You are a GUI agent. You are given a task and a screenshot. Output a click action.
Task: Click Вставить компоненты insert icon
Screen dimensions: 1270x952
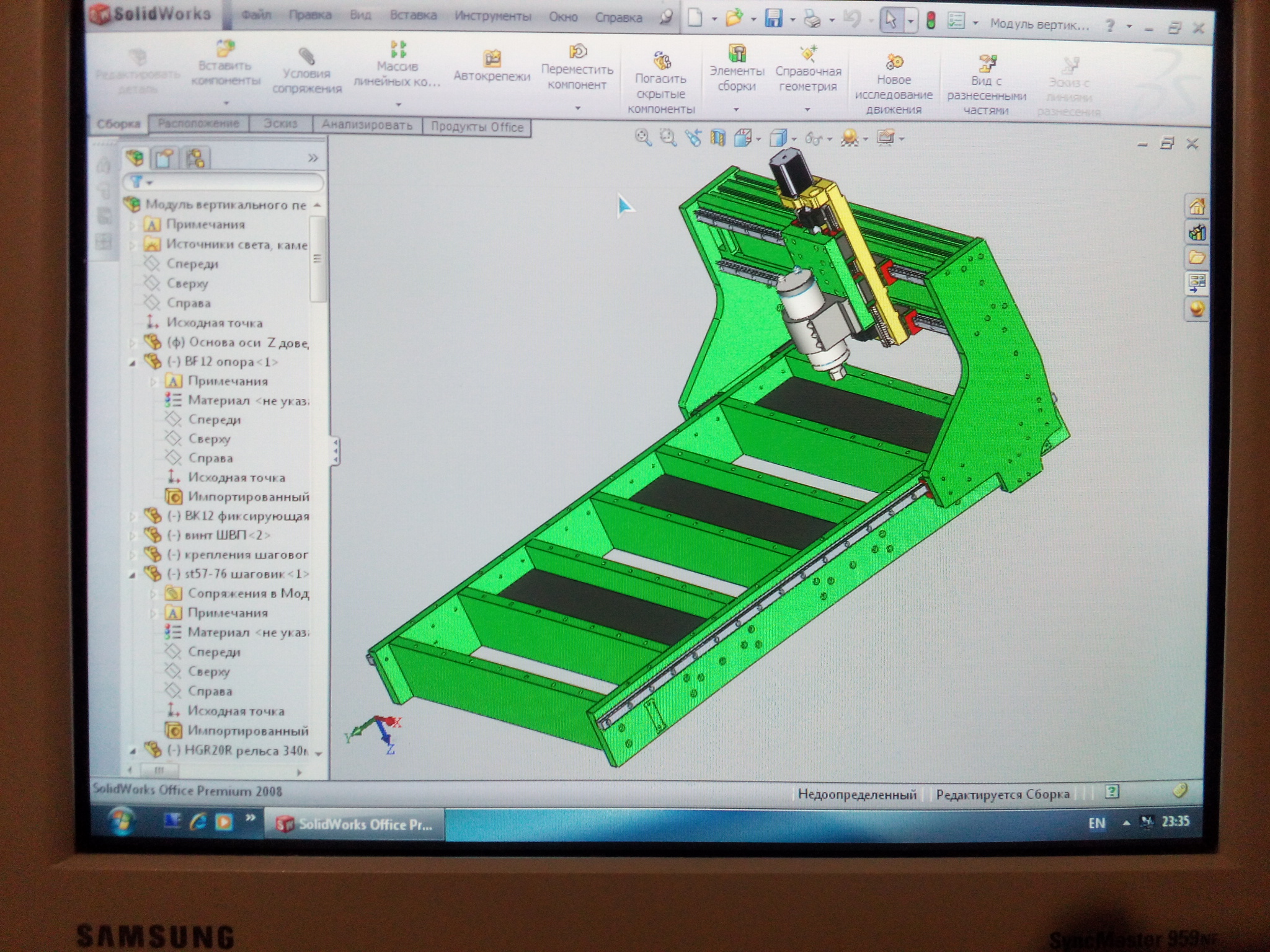click(226, 49)
